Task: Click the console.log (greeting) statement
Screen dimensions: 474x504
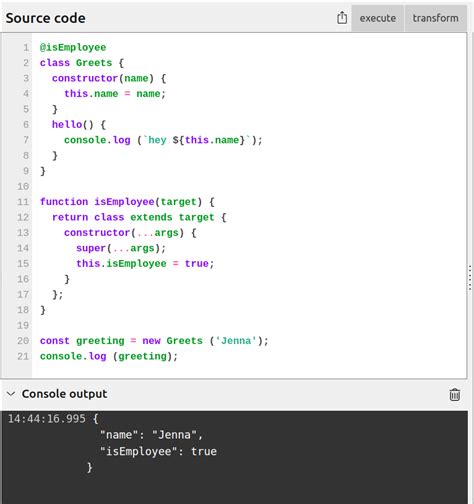Action: click(109, 356)
